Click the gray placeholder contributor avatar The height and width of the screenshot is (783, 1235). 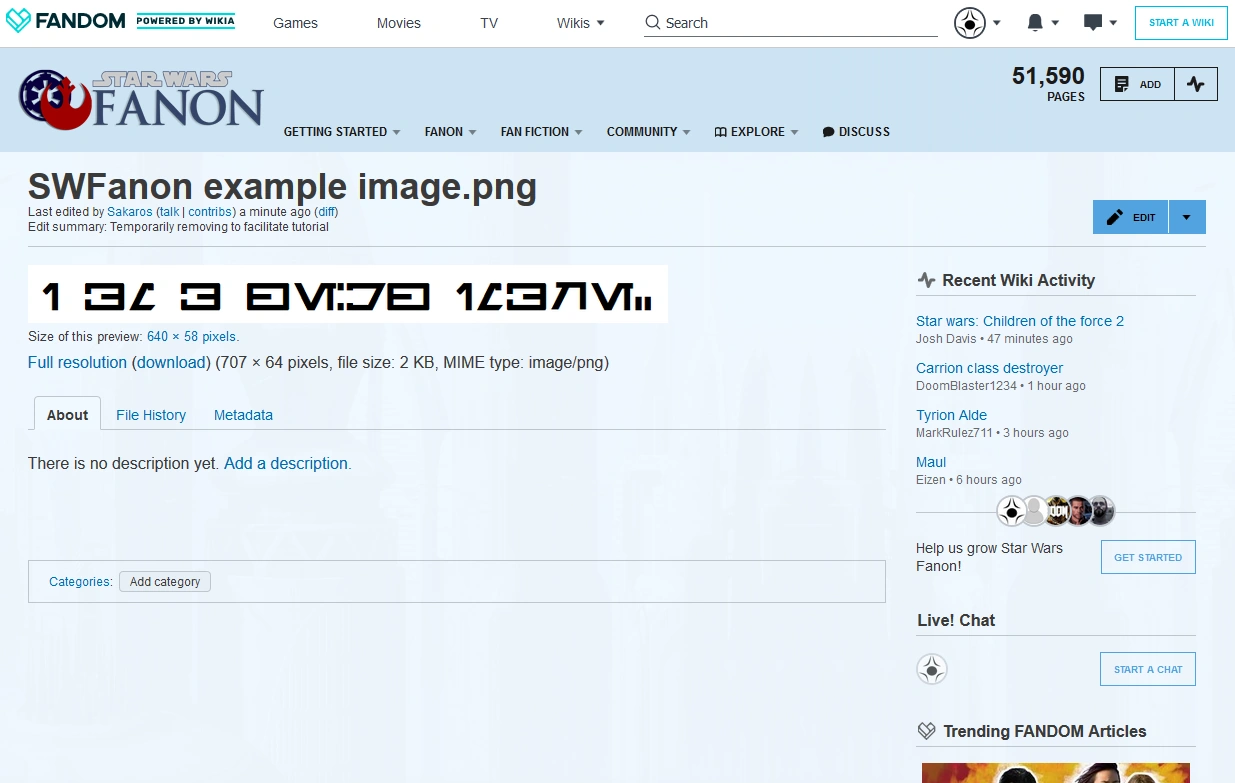(1034, 511)
